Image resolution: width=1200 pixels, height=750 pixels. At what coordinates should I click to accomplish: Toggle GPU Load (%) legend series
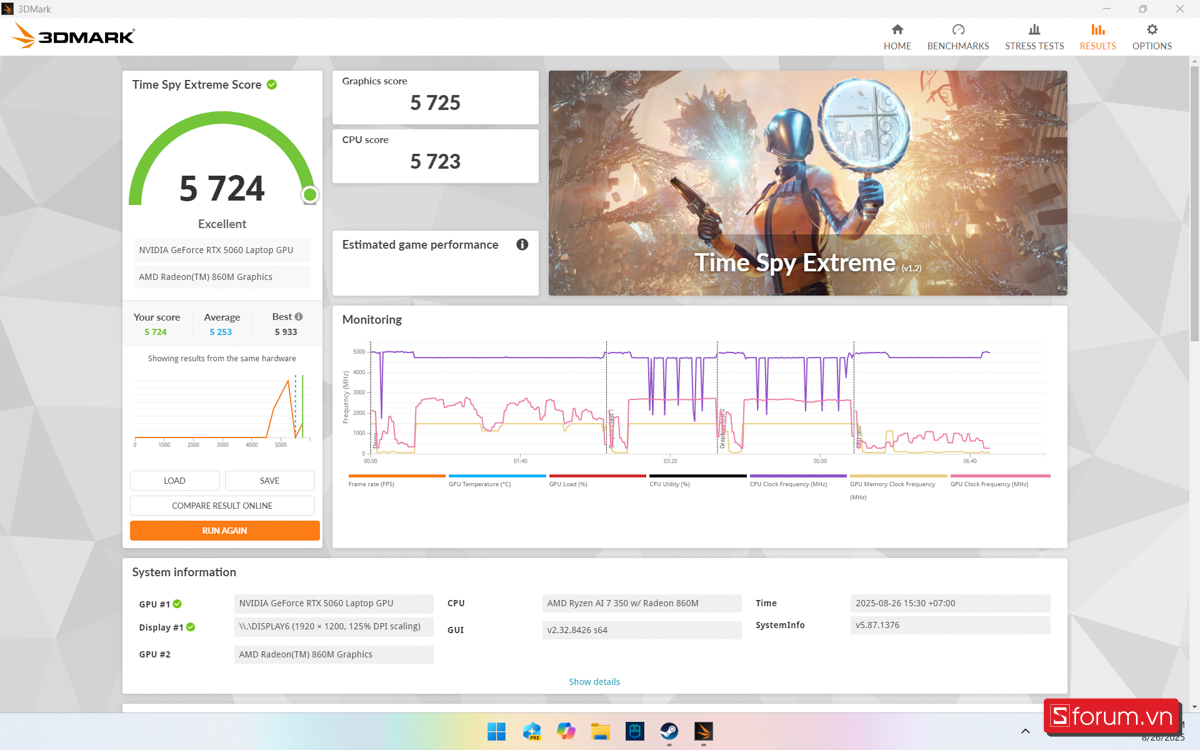click(597, 481)
